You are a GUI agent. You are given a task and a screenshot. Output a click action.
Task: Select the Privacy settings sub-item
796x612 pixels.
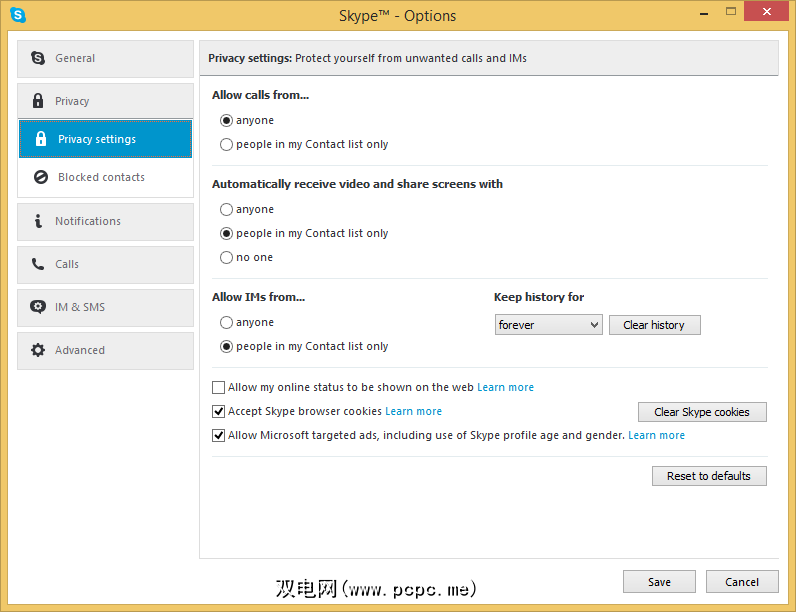(x=106, y=139)
